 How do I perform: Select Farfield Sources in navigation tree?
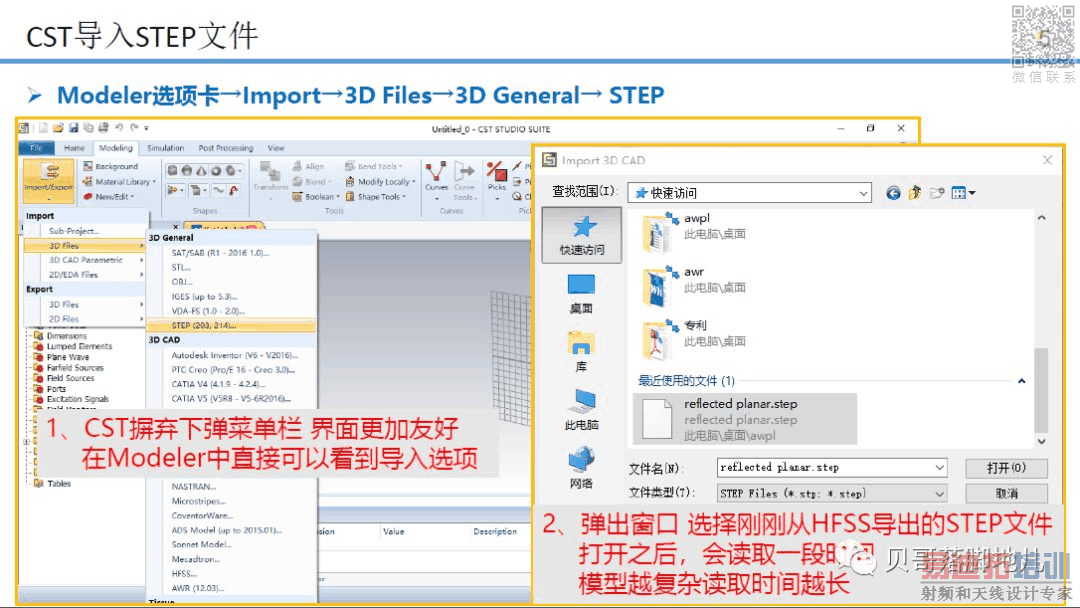[x=75, y=368]
